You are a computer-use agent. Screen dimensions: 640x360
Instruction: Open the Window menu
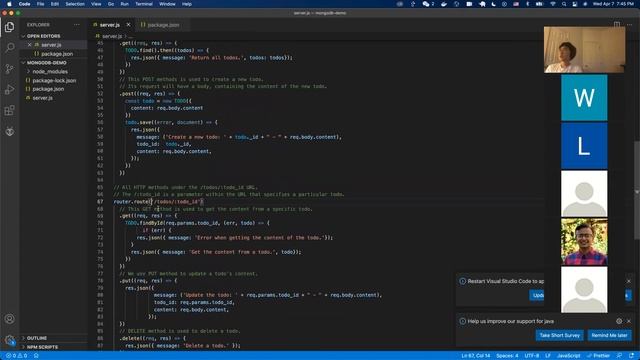(167, 4)
